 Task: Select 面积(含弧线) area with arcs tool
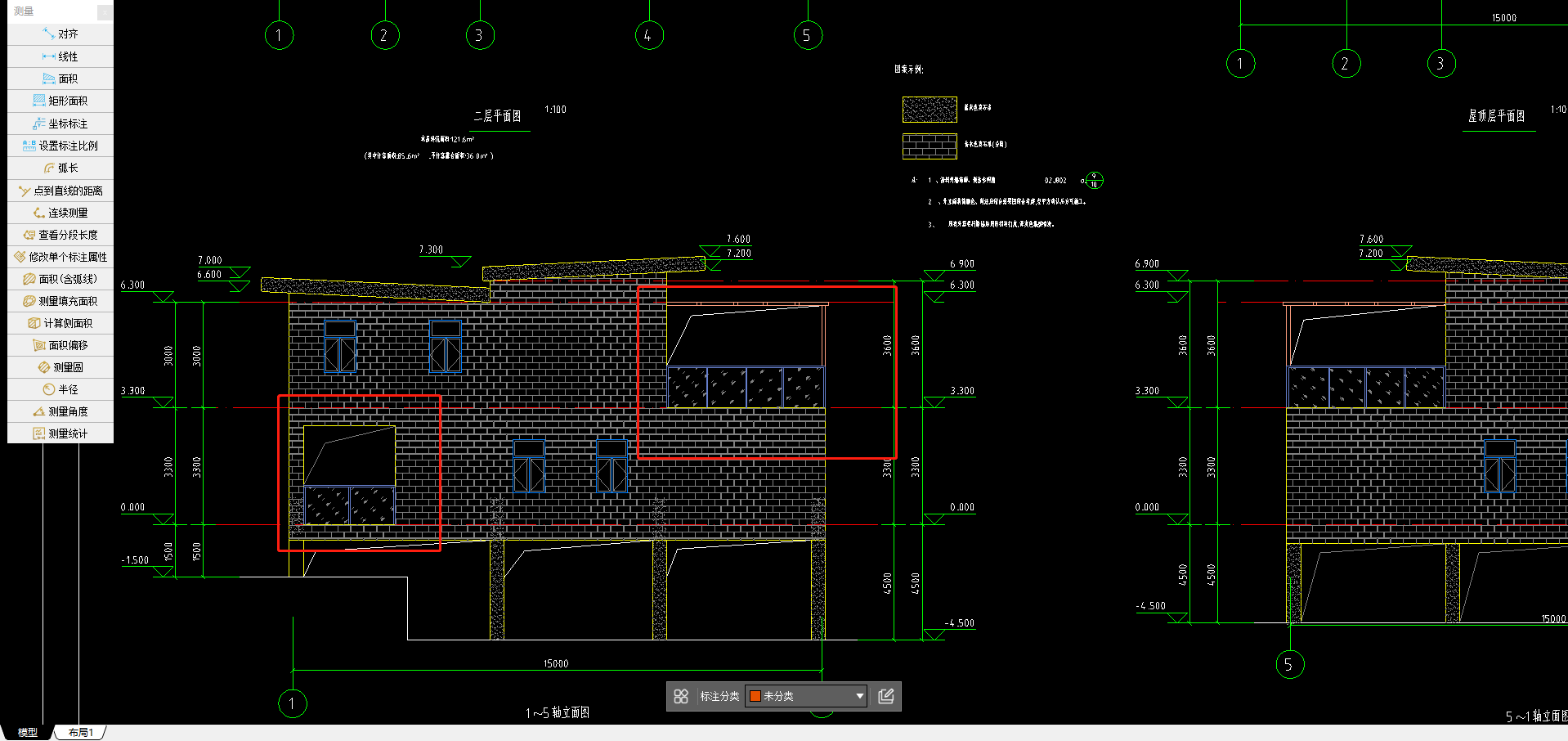click(60, 279)
